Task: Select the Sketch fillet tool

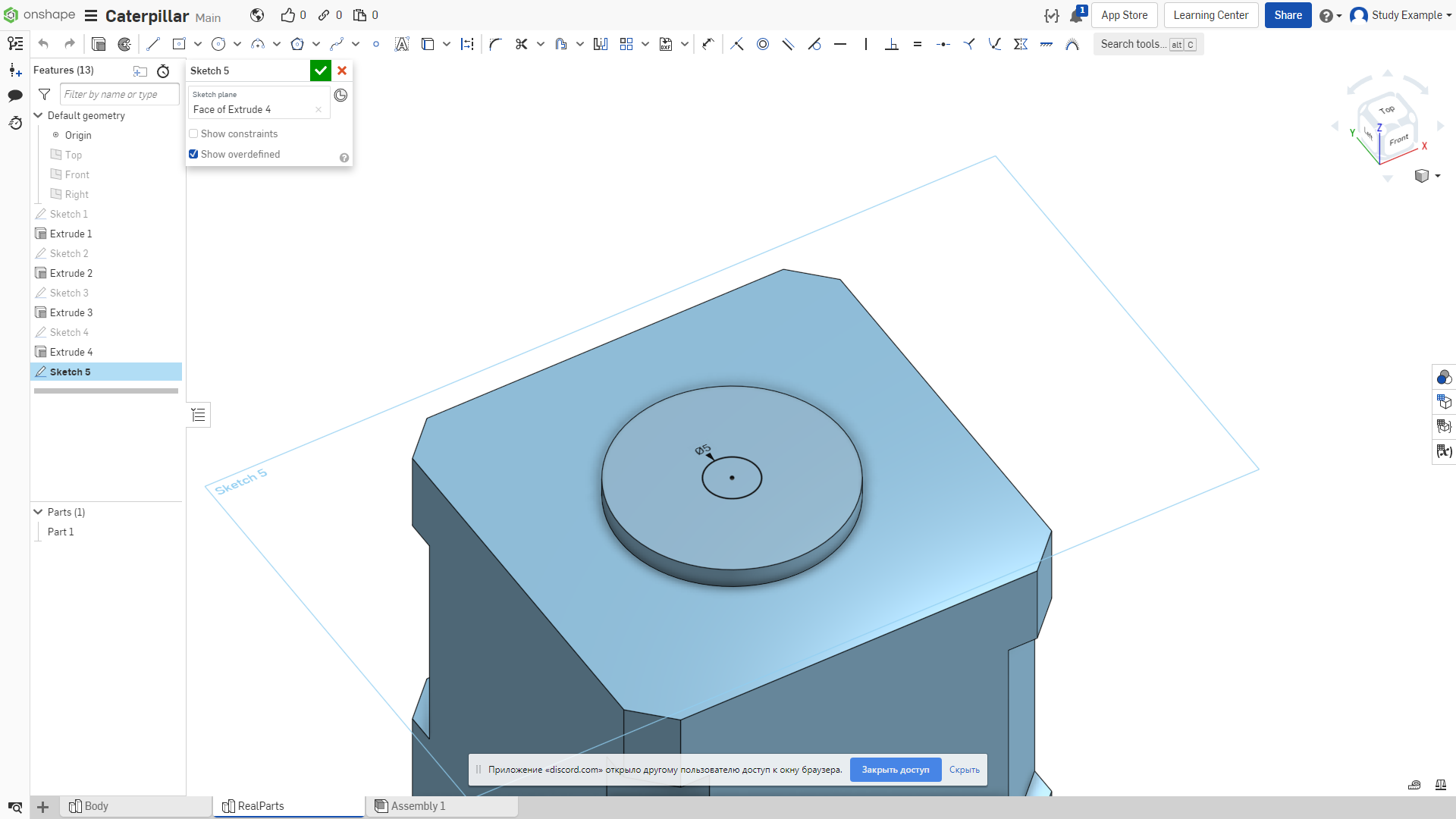Action: (496, 44)
